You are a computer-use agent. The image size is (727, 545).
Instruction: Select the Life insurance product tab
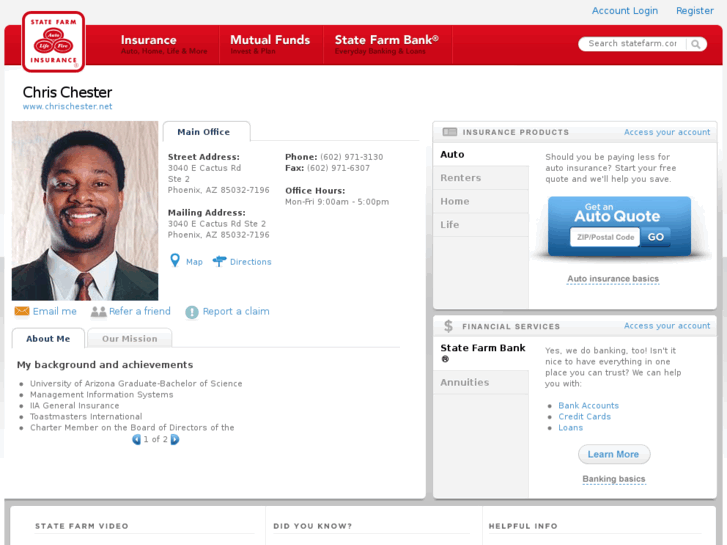(481, 225)
